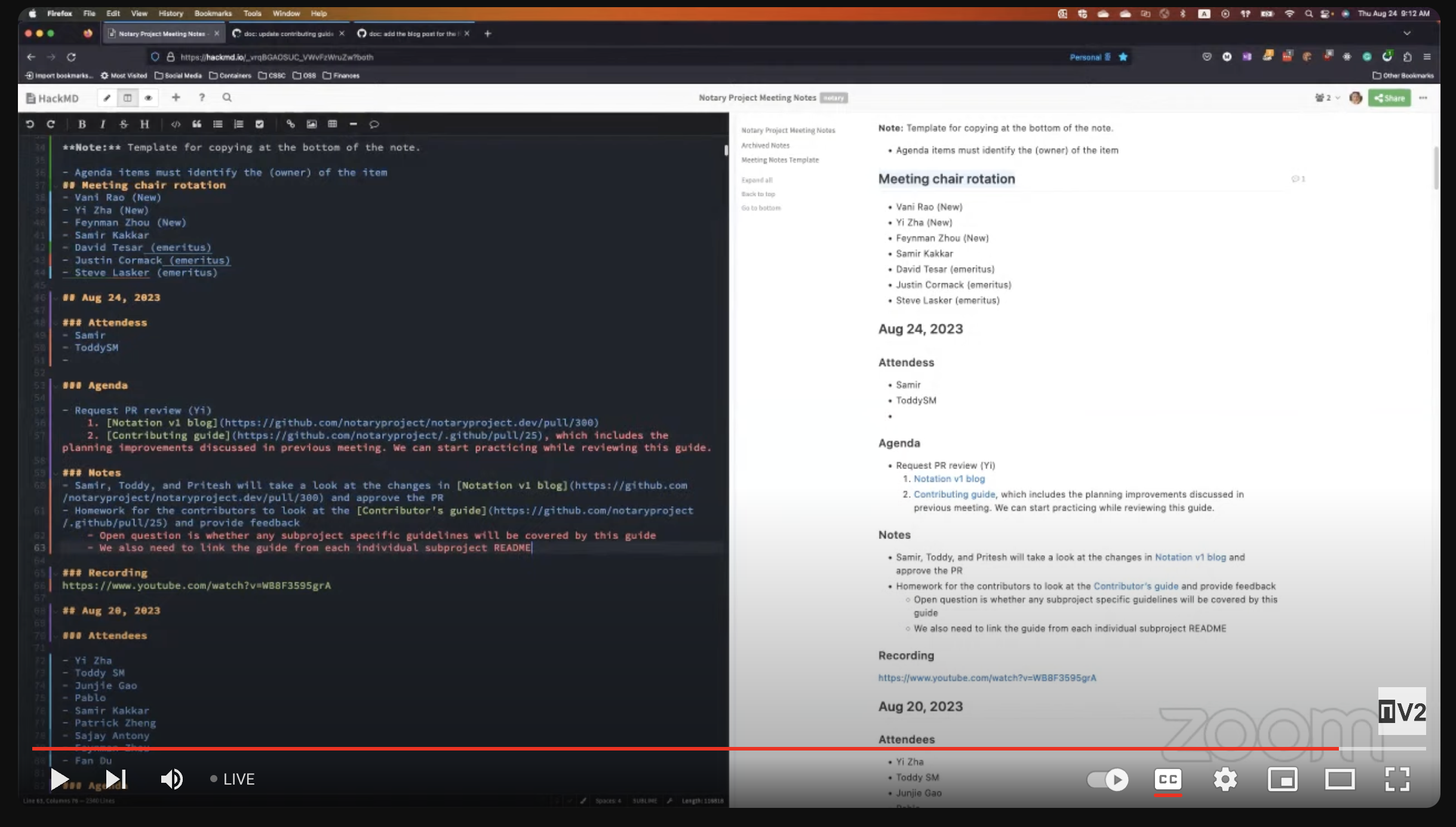Play the video
The image size is (1456, 827).
[x=59, y=779]
